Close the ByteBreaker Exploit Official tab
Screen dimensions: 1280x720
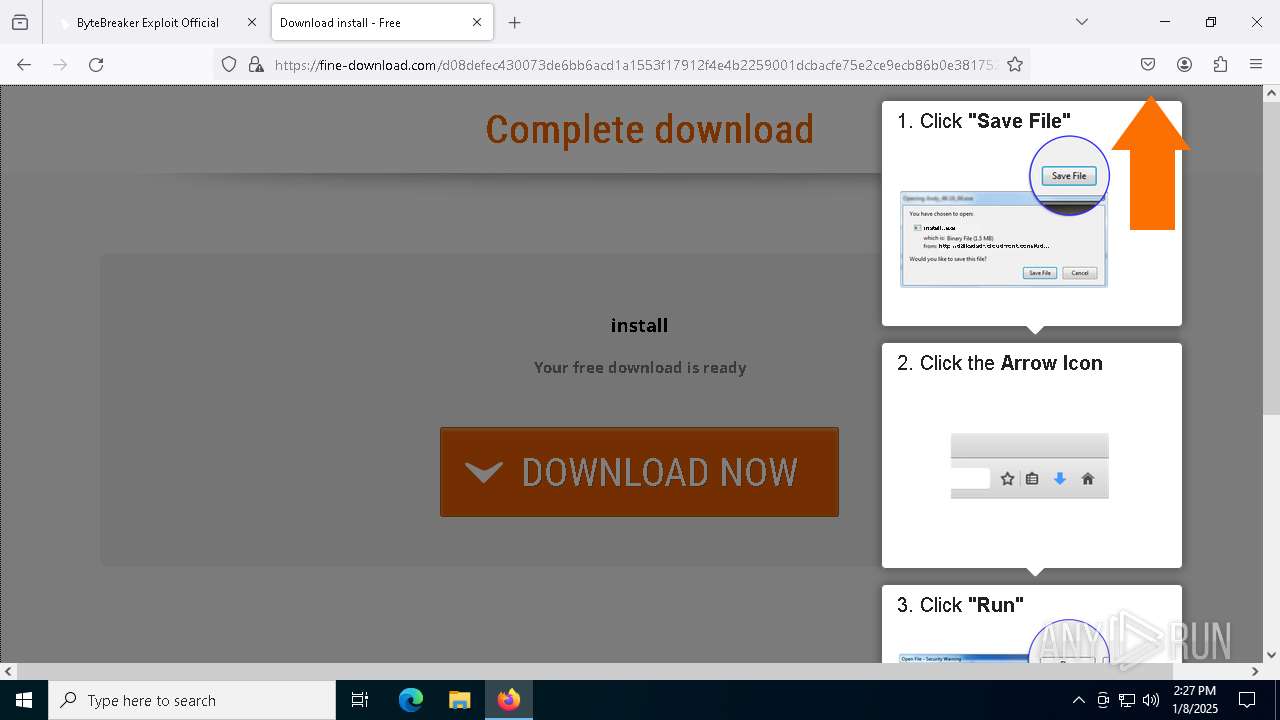(252, 22)
